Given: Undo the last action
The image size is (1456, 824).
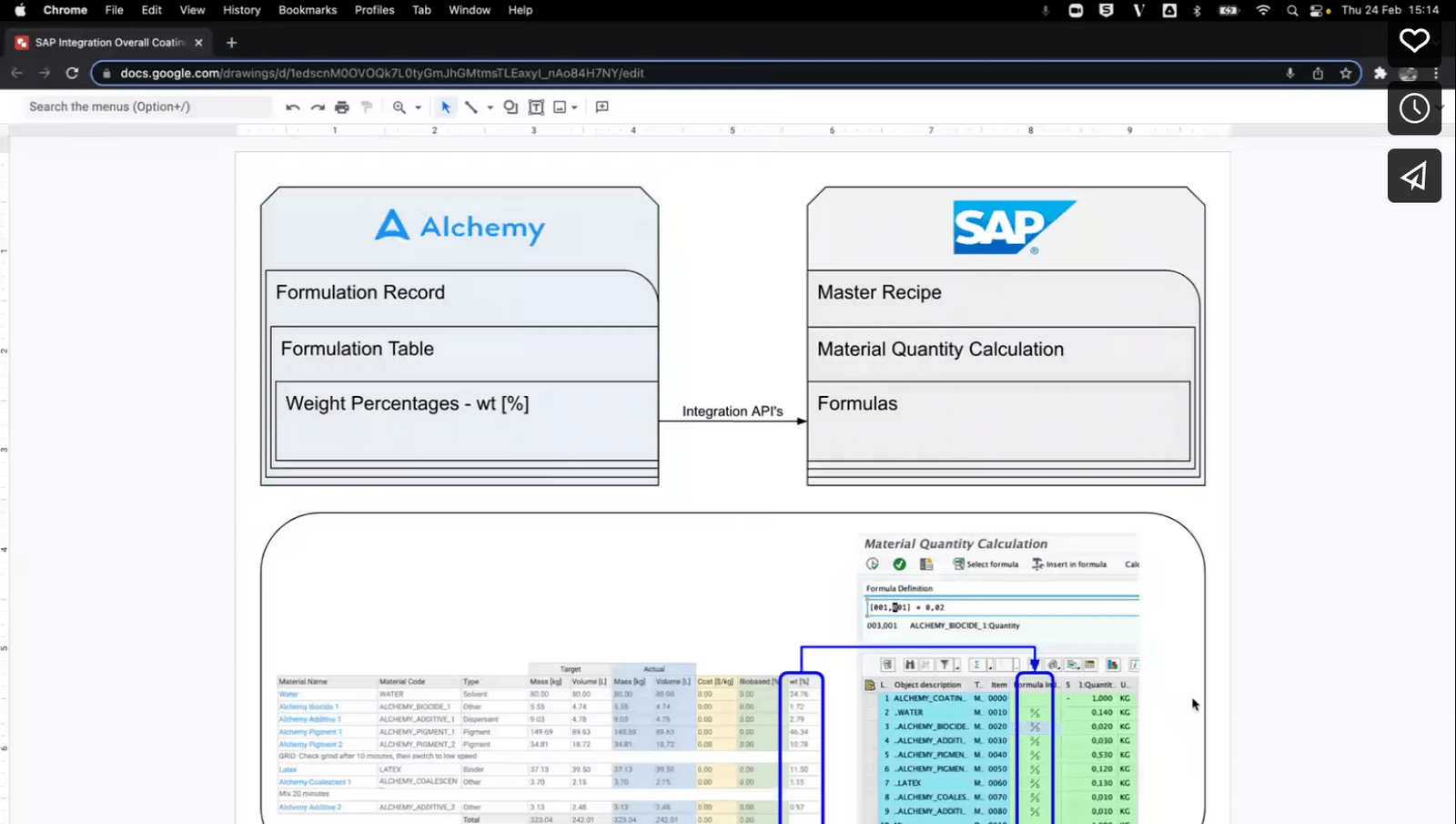Looking at the screenshot, I should (x=291, y=107).
